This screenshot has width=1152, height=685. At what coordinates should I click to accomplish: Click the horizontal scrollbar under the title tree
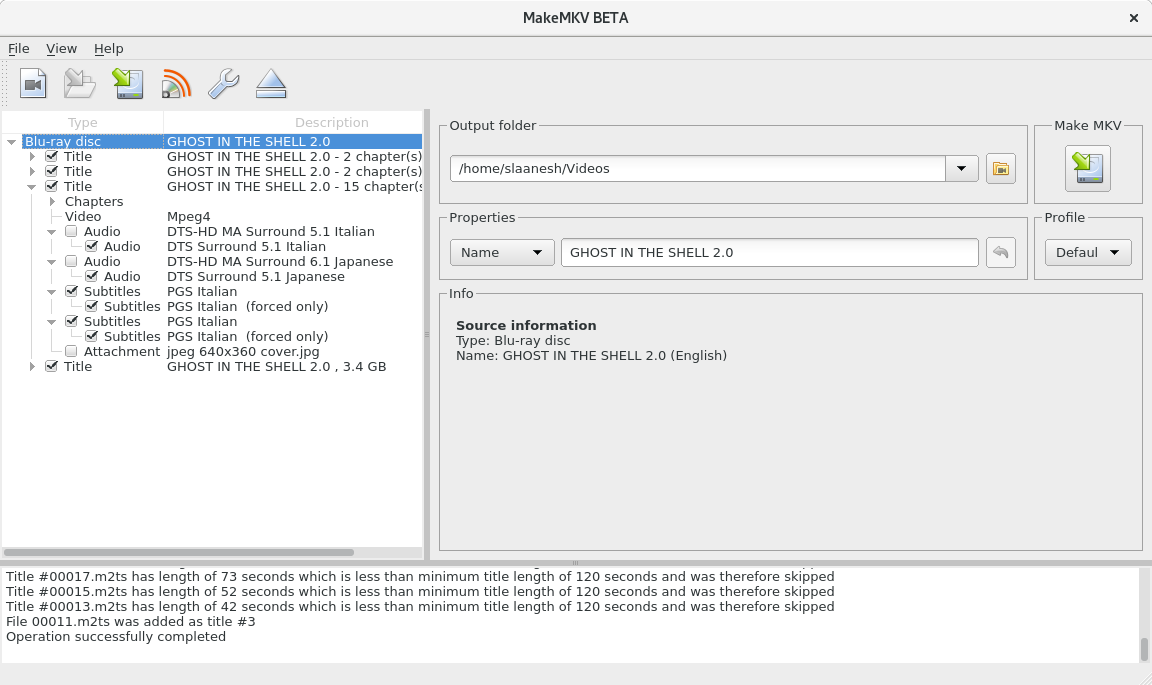[x=180, y=552]
